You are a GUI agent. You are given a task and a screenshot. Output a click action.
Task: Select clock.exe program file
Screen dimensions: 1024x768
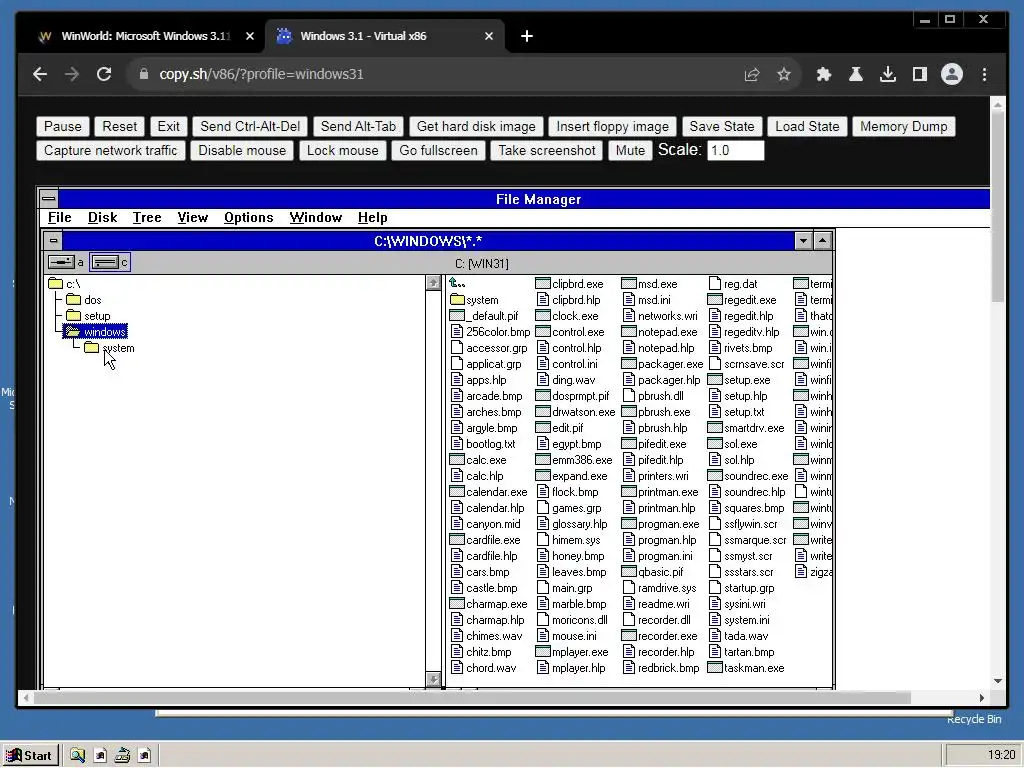coord(568,316)
